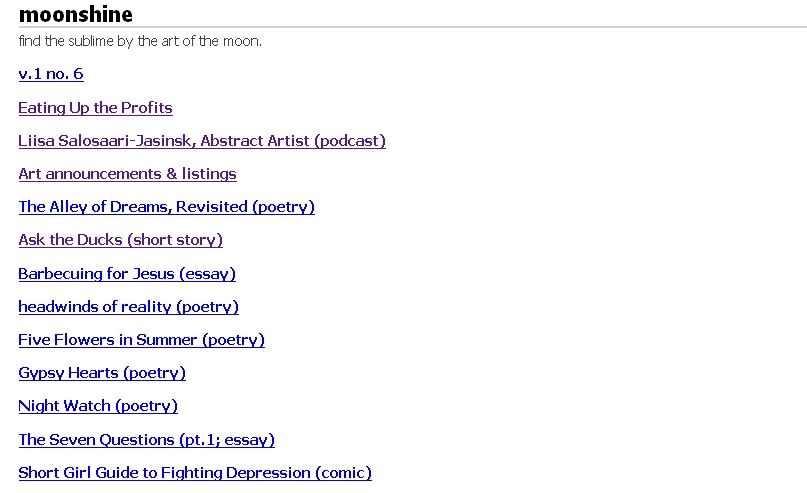Image resolution: width=807 pixels, height=493 pixels.
Task: Open The Seven Questions part 1 essay
Action: coord(146,440)
